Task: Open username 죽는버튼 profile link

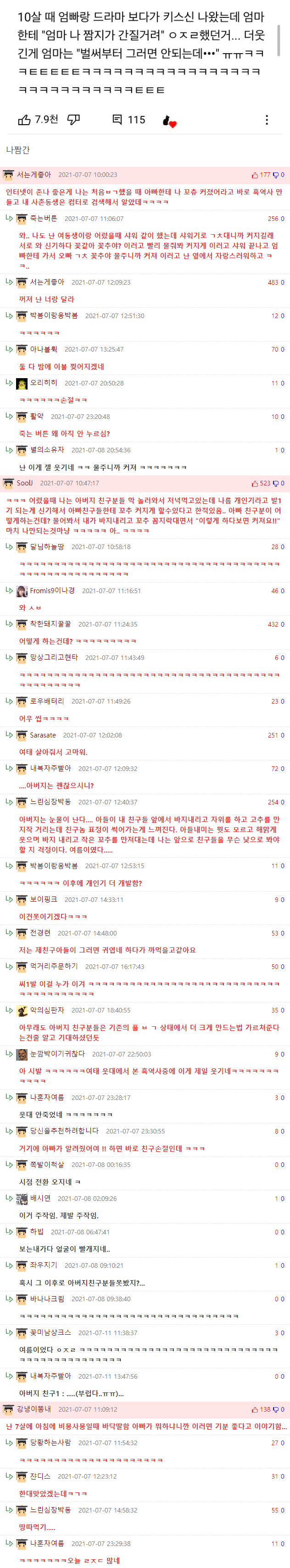Action: pyautogui.click(x=43, y=219)
